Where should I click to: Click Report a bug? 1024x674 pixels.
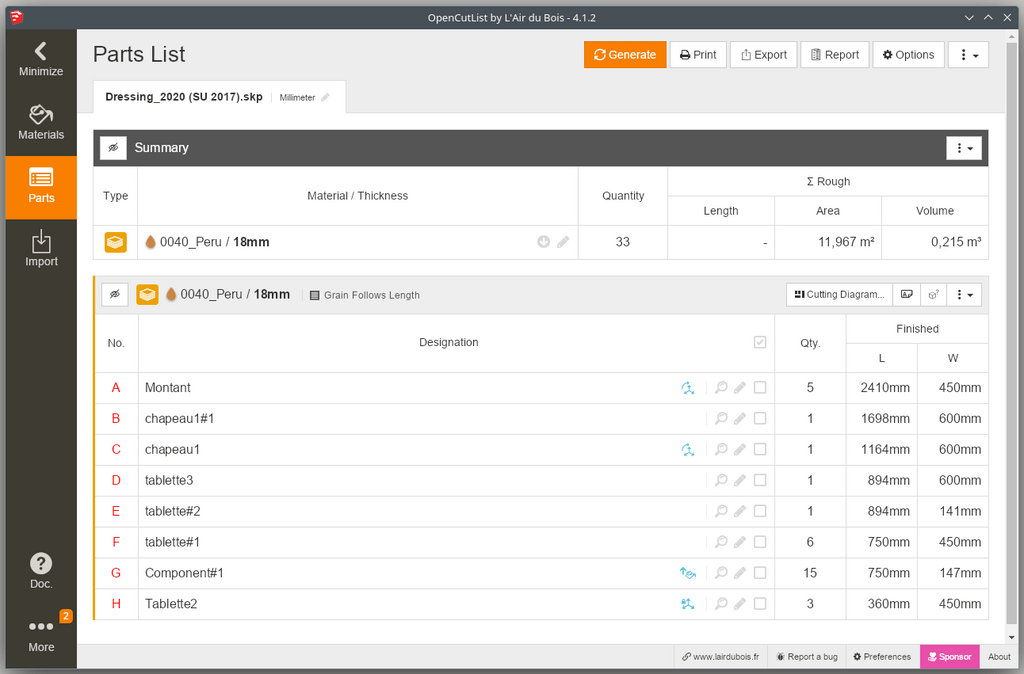click(807, 656)
